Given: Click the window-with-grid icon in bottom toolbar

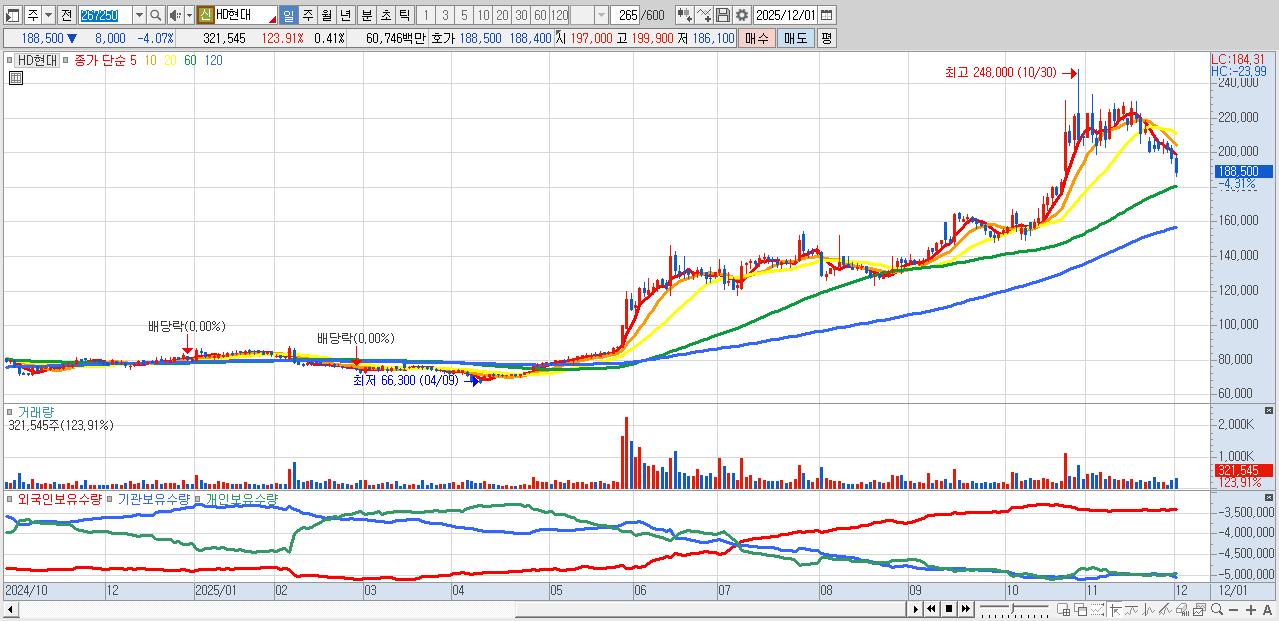Looking at the screenshot, I should coord(1063,609).
